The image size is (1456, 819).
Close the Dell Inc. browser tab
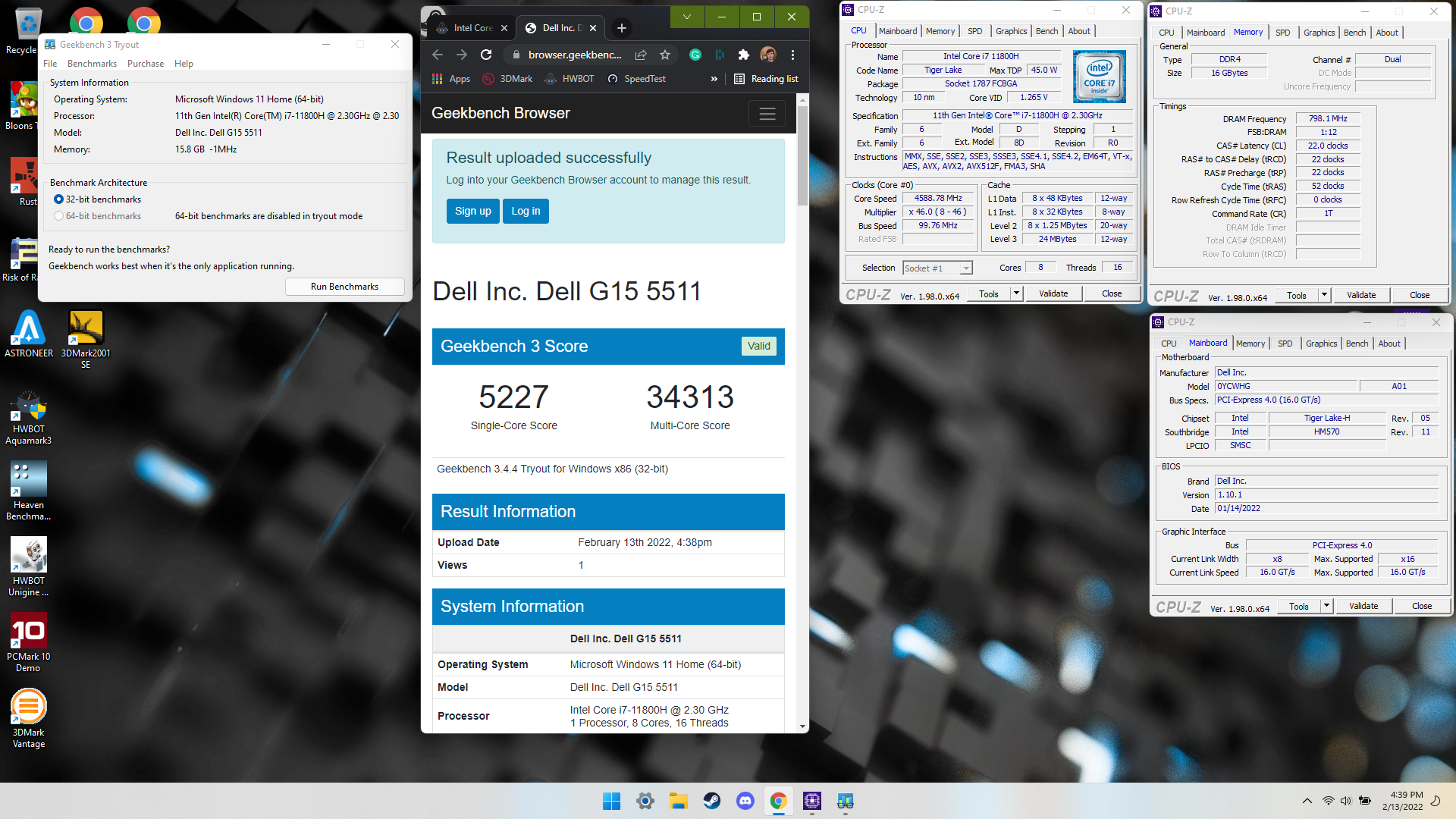(x=593, y=28)
